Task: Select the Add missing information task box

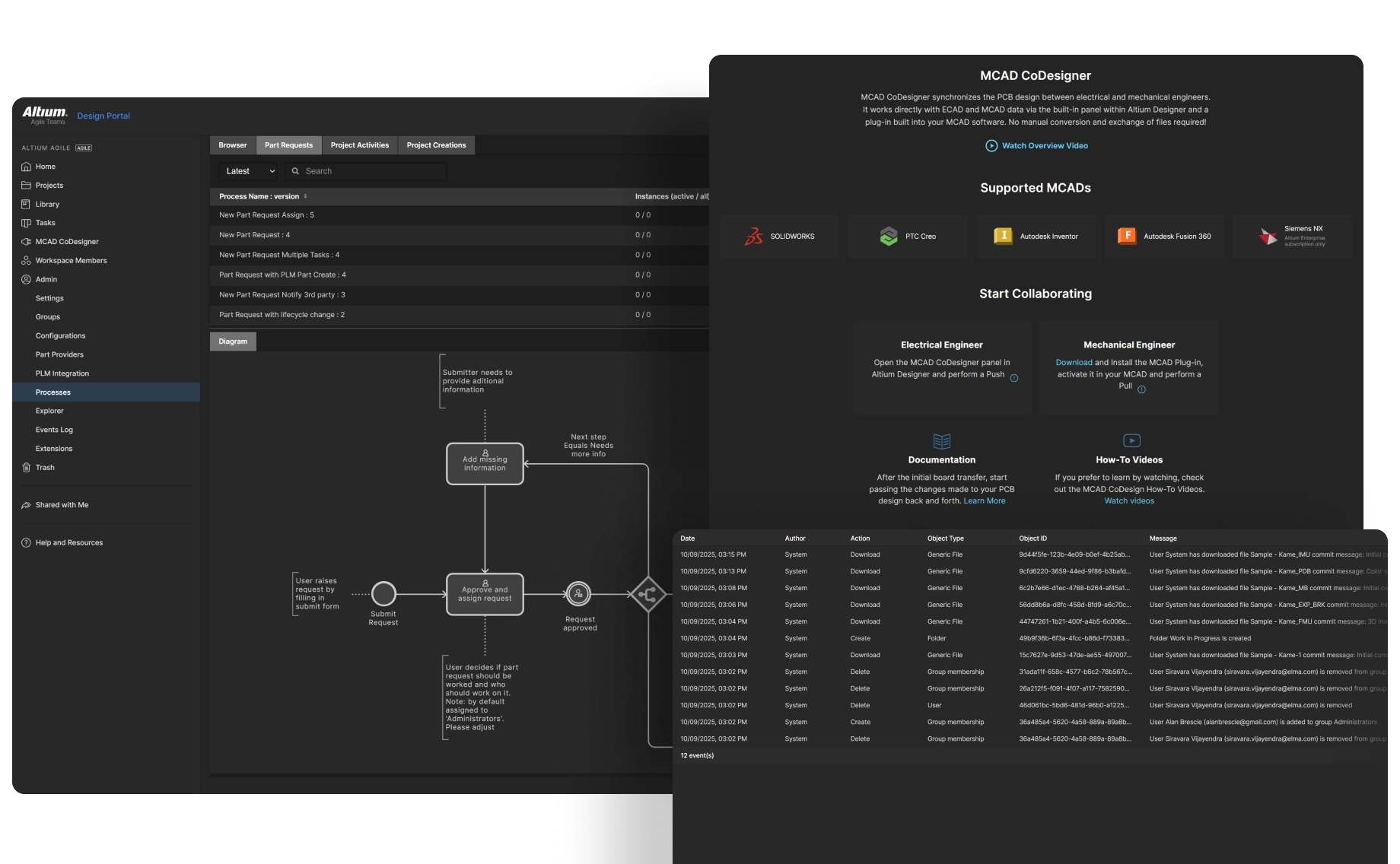Action: (x=485, y=464)
